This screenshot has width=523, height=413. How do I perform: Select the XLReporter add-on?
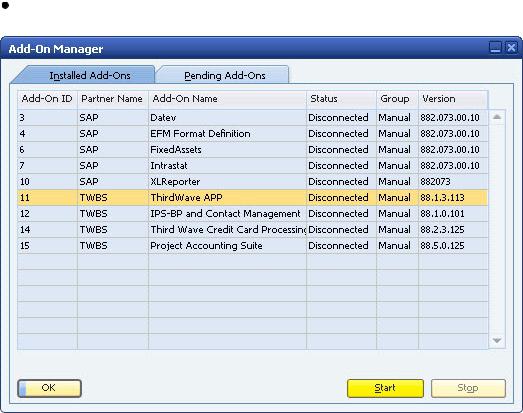click(x=252, y=181)
